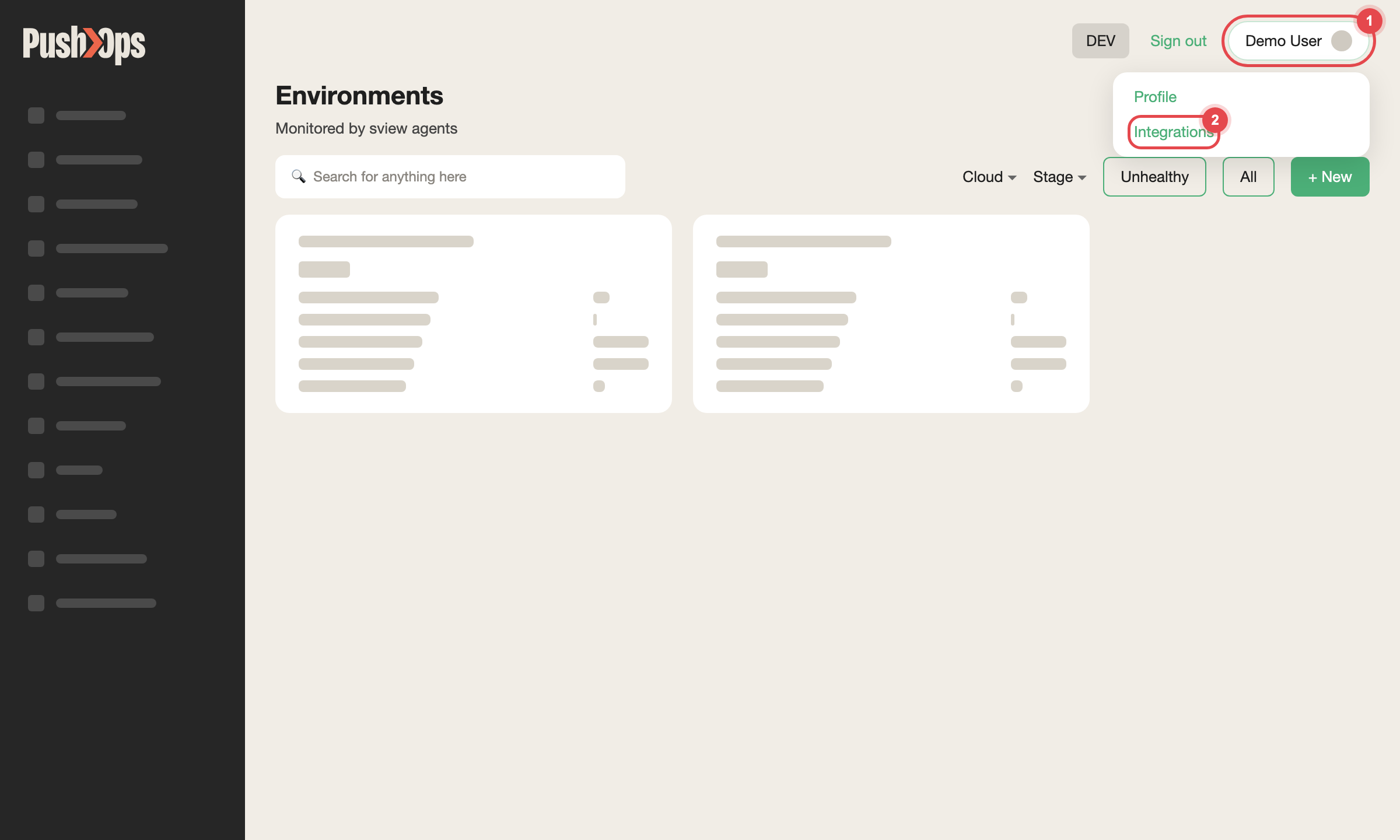Open Integrations from the user menu

[1174, 132]
